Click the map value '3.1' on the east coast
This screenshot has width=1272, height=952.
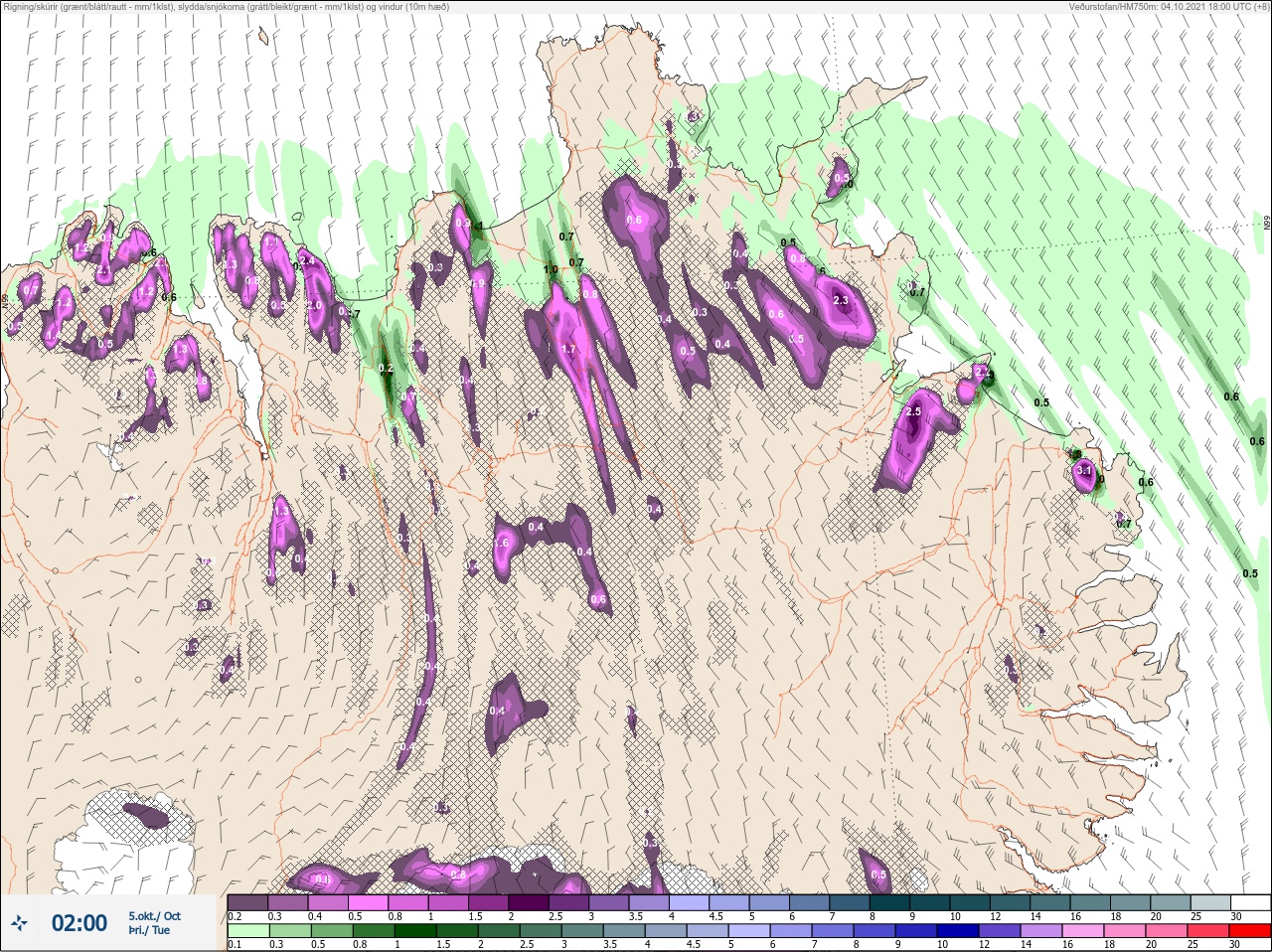click(1085, 471)
